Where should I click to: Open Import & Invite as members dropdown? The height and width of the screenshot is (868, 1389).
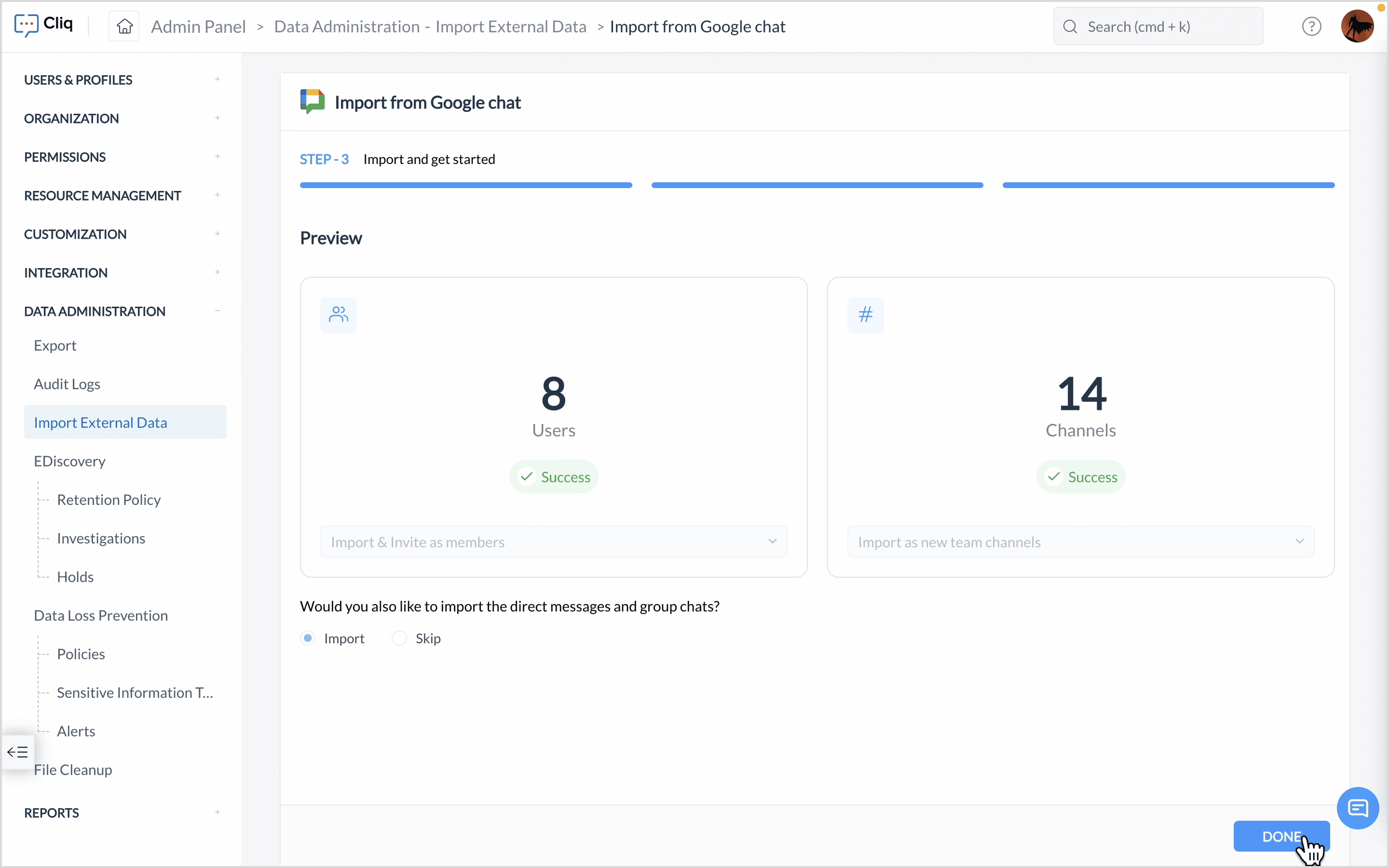click(553, 542)
